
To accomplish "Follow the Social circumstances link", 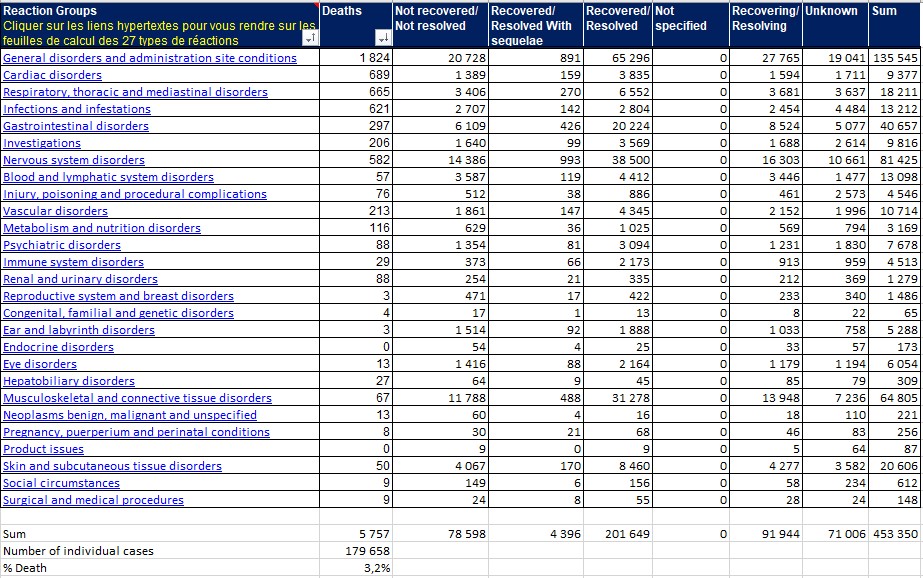I will pyautogui.click(x=61, y=483).
